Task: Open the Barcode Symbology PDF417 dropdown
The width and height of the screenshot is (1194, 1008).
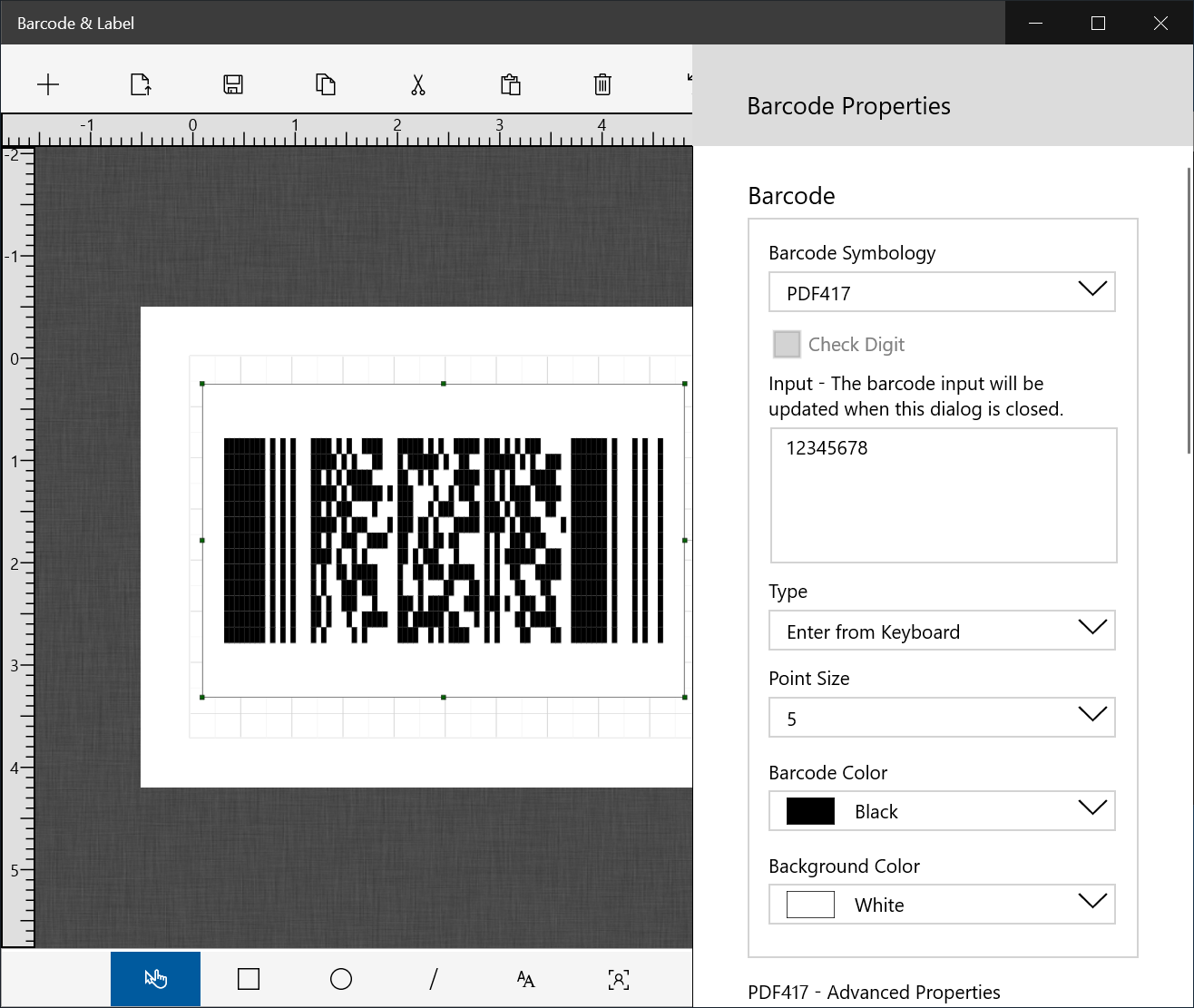Action: point(942,292)
